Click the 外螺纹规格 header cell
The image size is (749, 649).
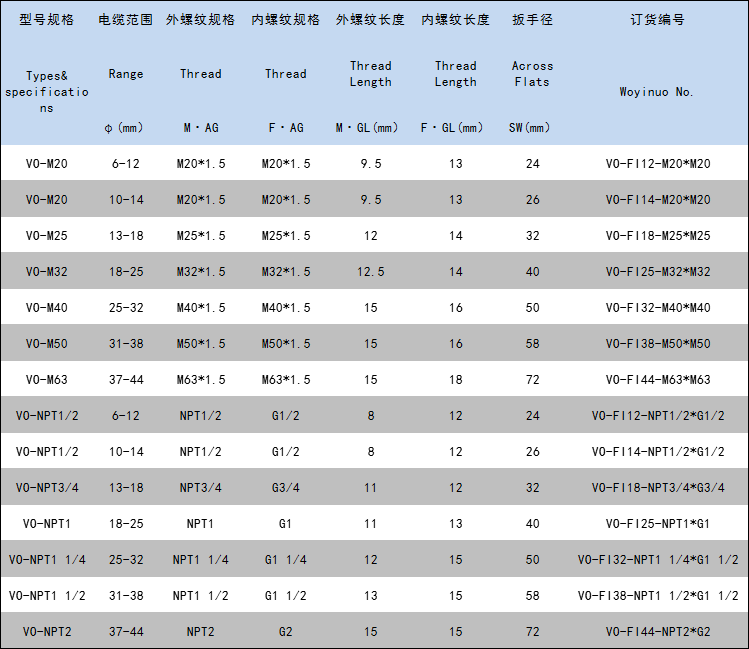200,20
